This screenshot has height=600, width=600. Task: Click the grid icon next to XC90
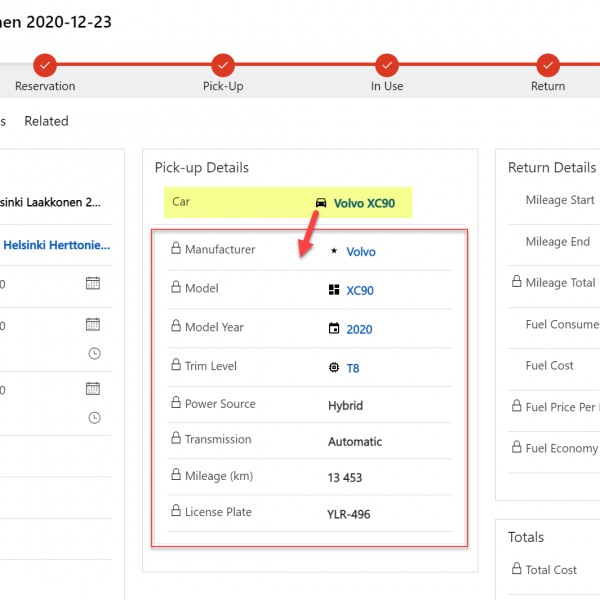click(x=334, y=290)
